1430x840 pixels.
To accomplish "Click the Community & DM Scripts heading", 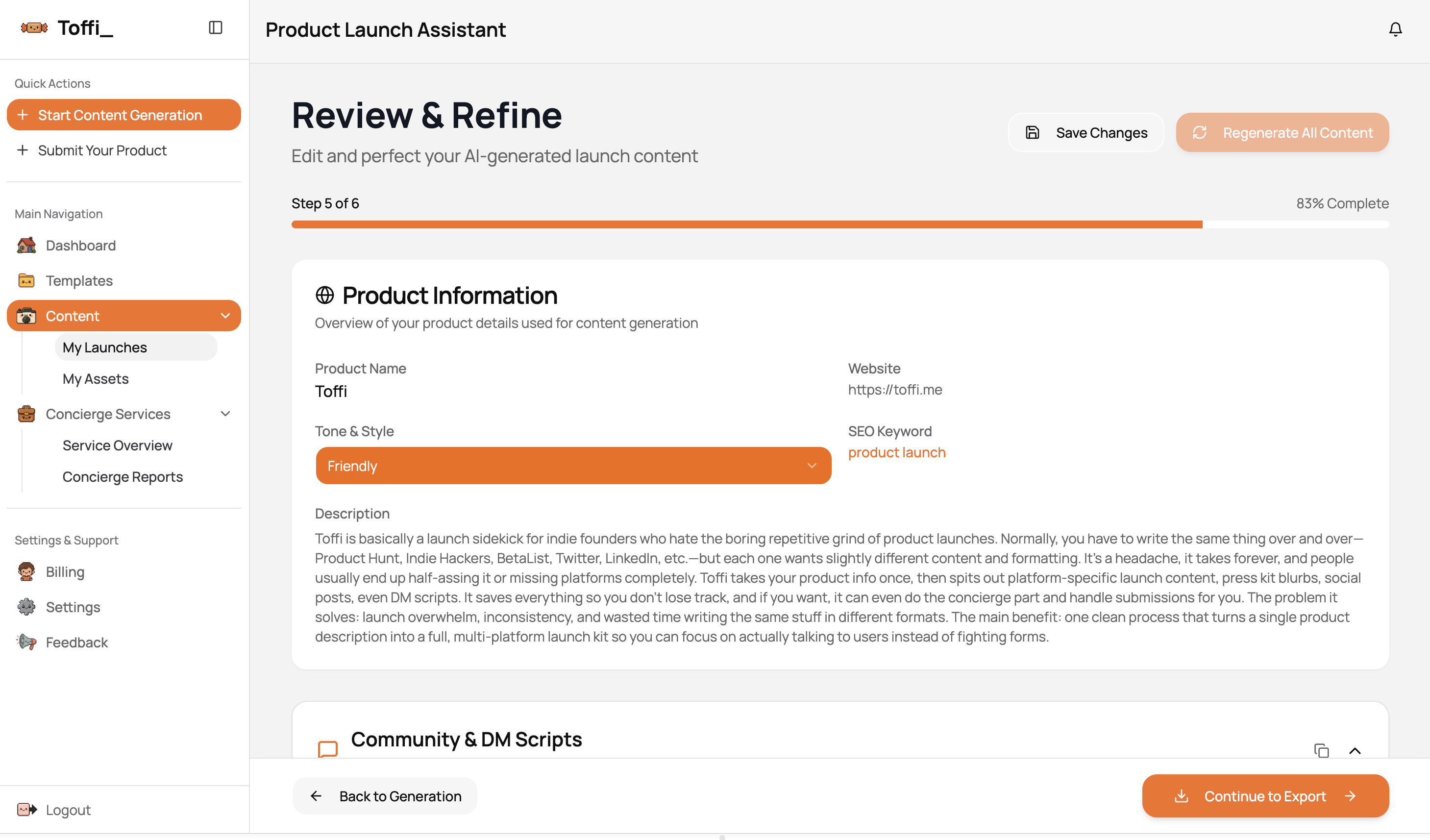I will (466, 739).
